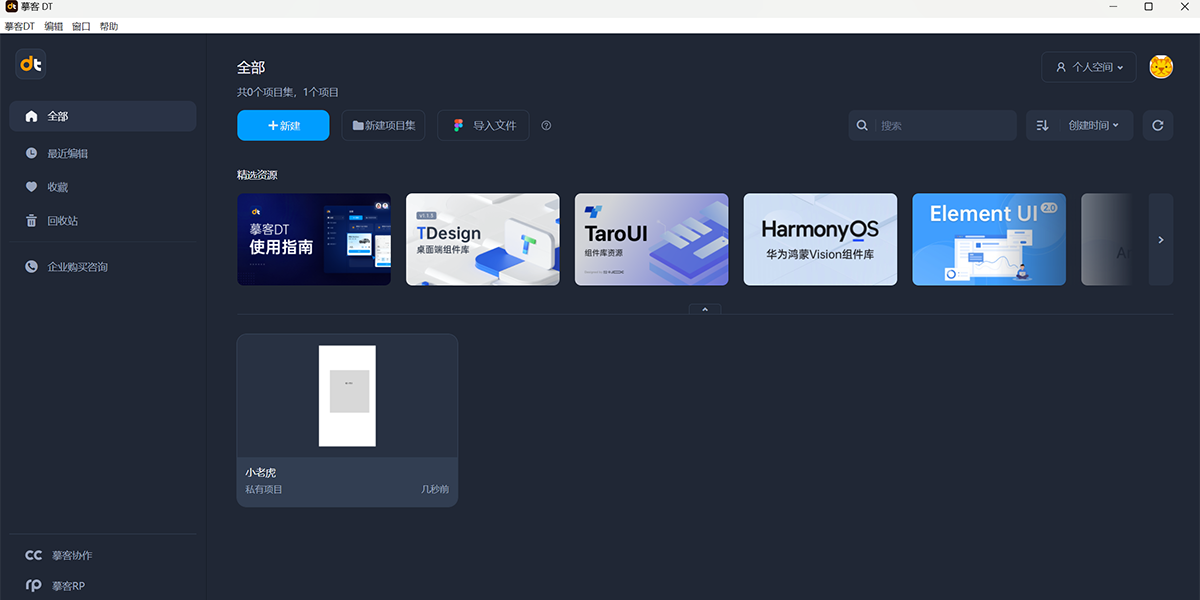Click the 私有项目 label on project card
The image size is (1200, 600).
[264, 490]
